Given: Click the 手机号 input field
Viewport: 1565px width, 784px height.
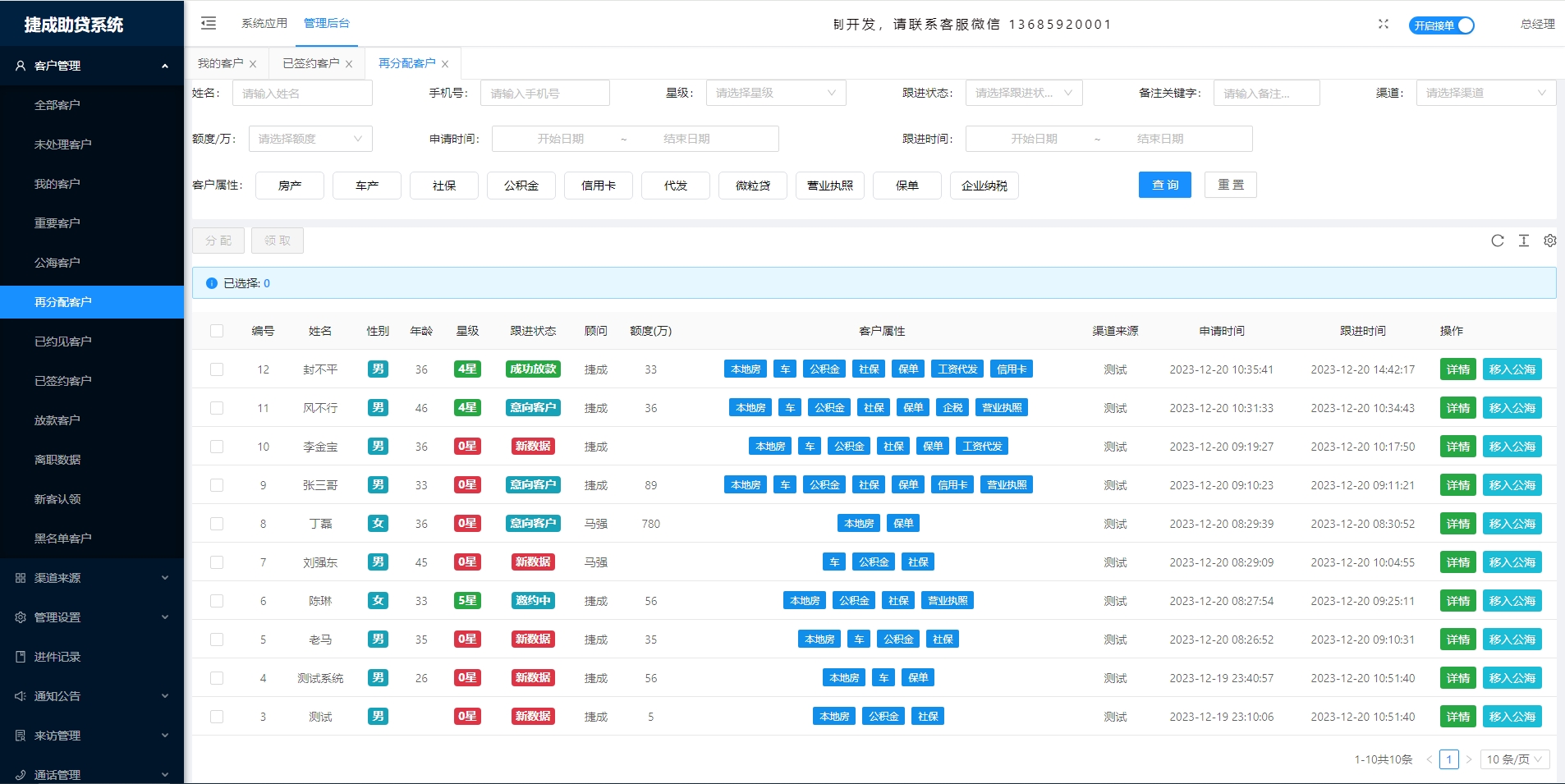Looking at the screenshot, I should (545, 93).
